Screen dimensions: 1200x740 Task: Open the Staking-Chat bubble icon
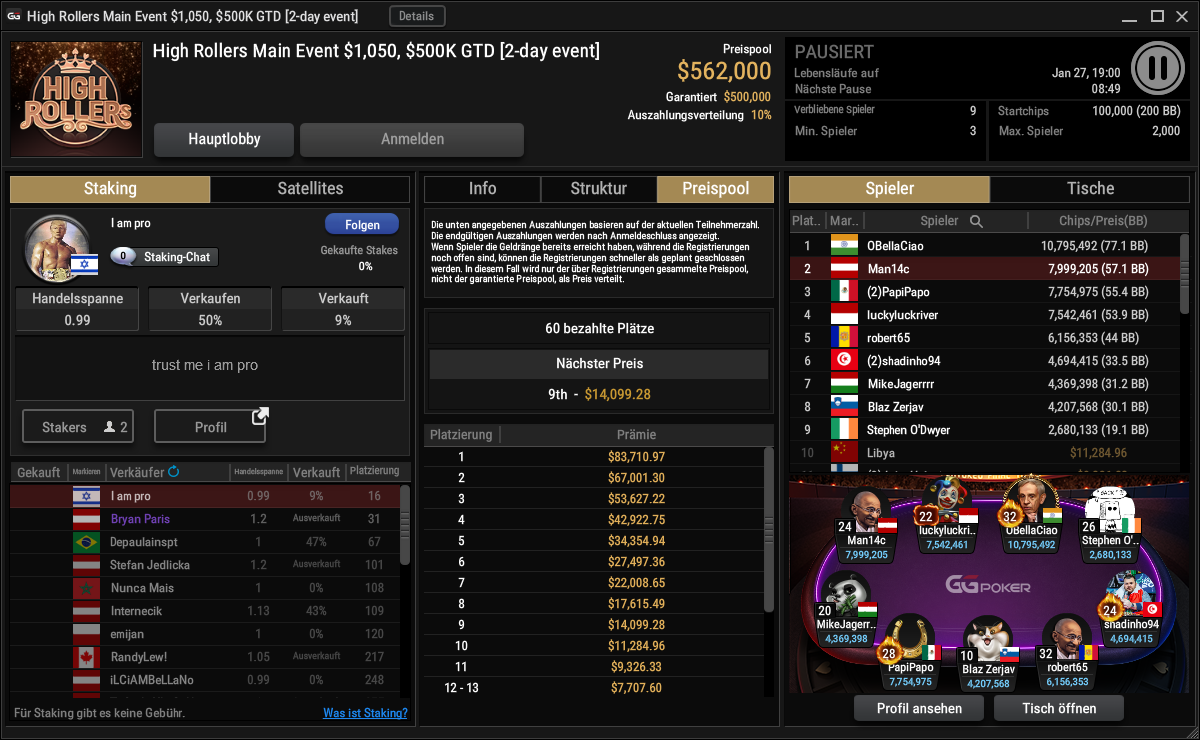(x=123, y=257)
